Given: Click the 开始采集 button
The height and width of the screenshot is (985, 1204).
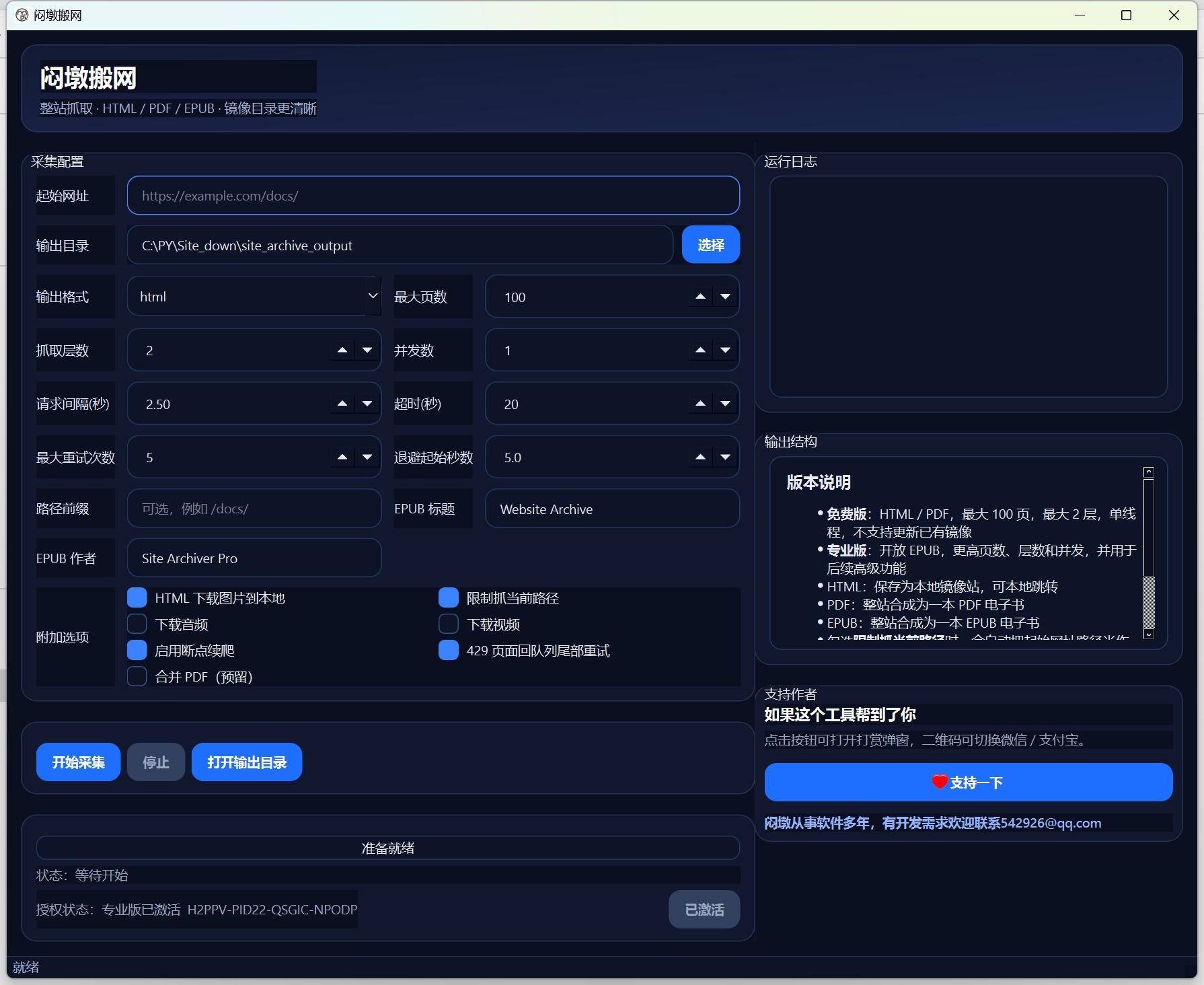Looking at the screenshot, I should [77, 762].
